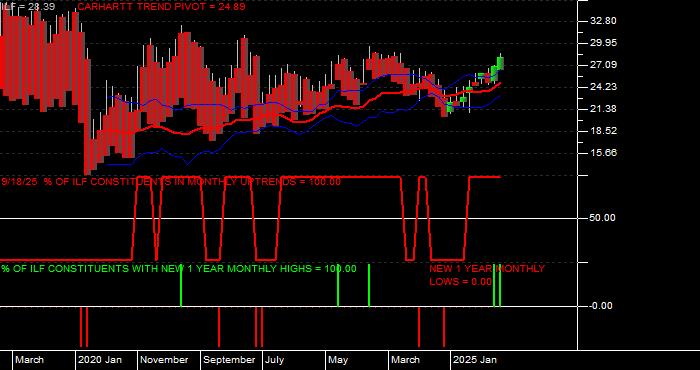
Task: Click the September timeline label
Action: tap(229, 360)
